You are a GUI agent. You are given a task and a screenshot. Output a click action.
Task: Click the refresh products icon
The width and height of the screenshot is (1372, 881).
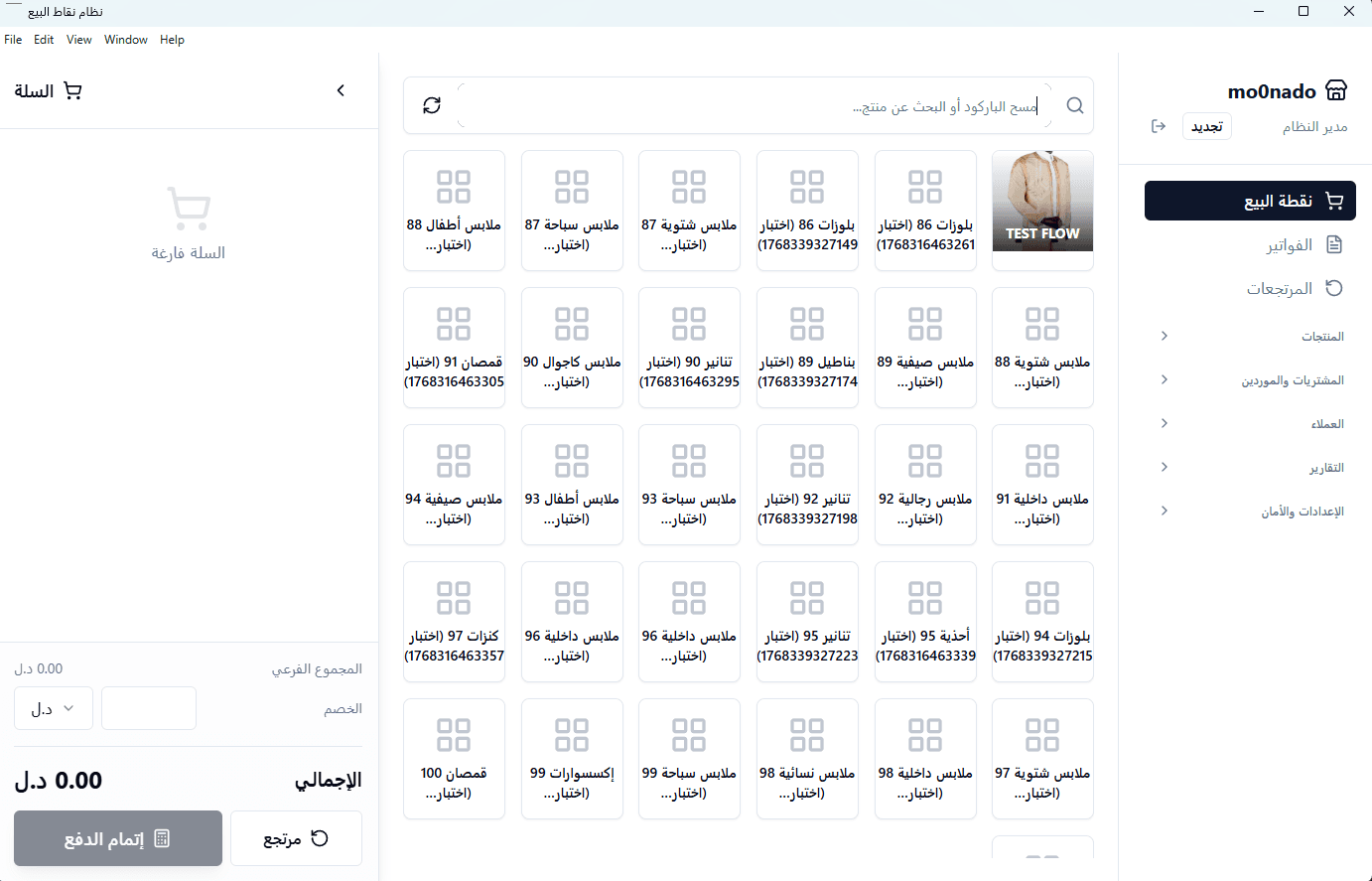click(x=432, y=105)
